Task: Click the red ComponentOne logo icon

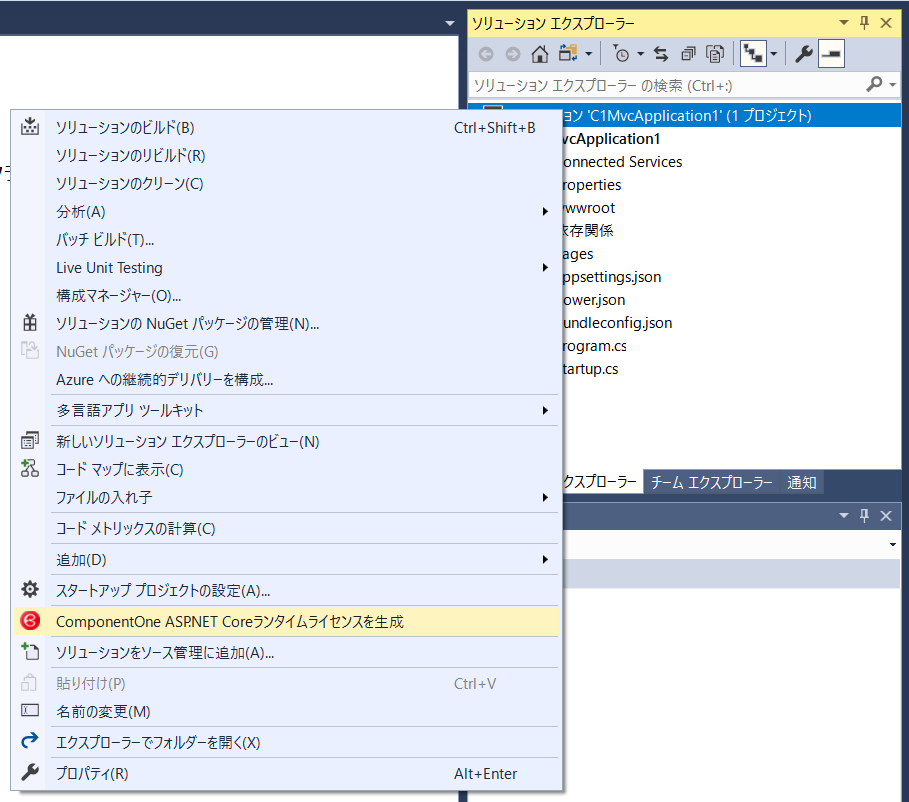Action: pyautogui.click(x=30, y=621)
